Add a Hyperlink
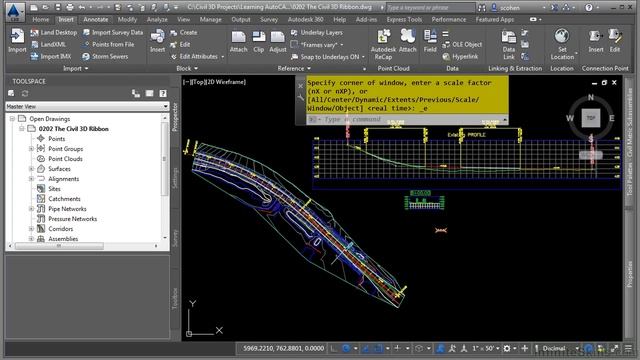Viewport: 640px width, 360px height. (460, 56)
